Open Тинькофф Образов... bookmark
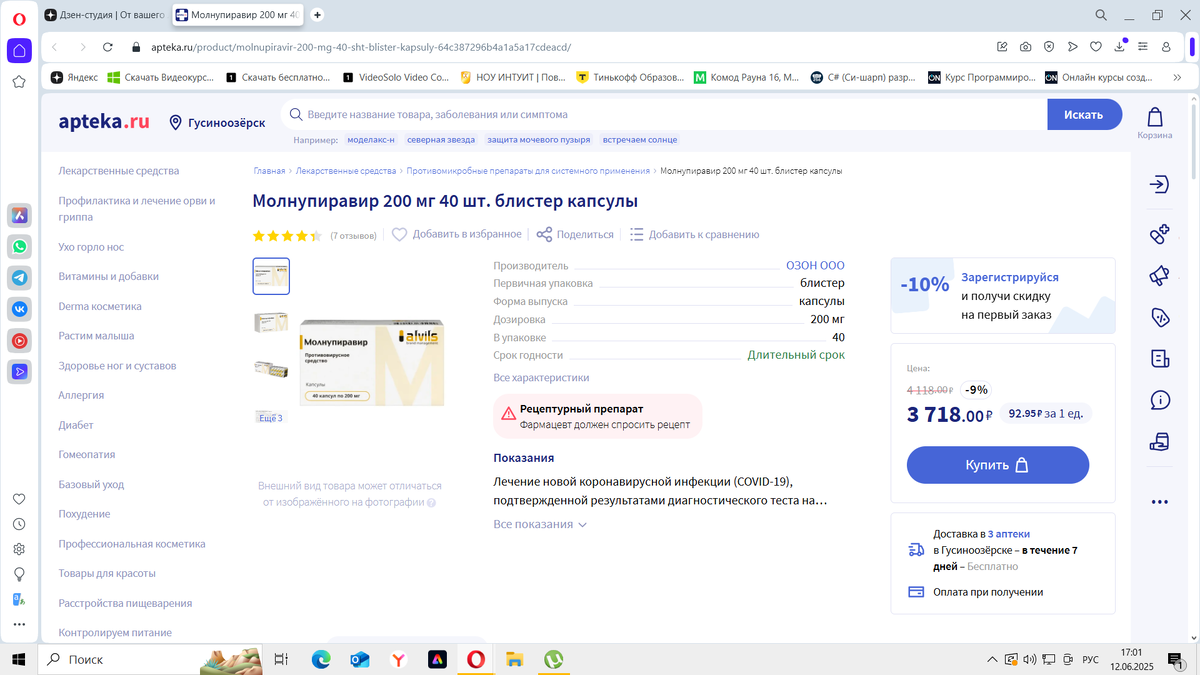This screenshot has height=675, width=1200. tap(630, 77)
